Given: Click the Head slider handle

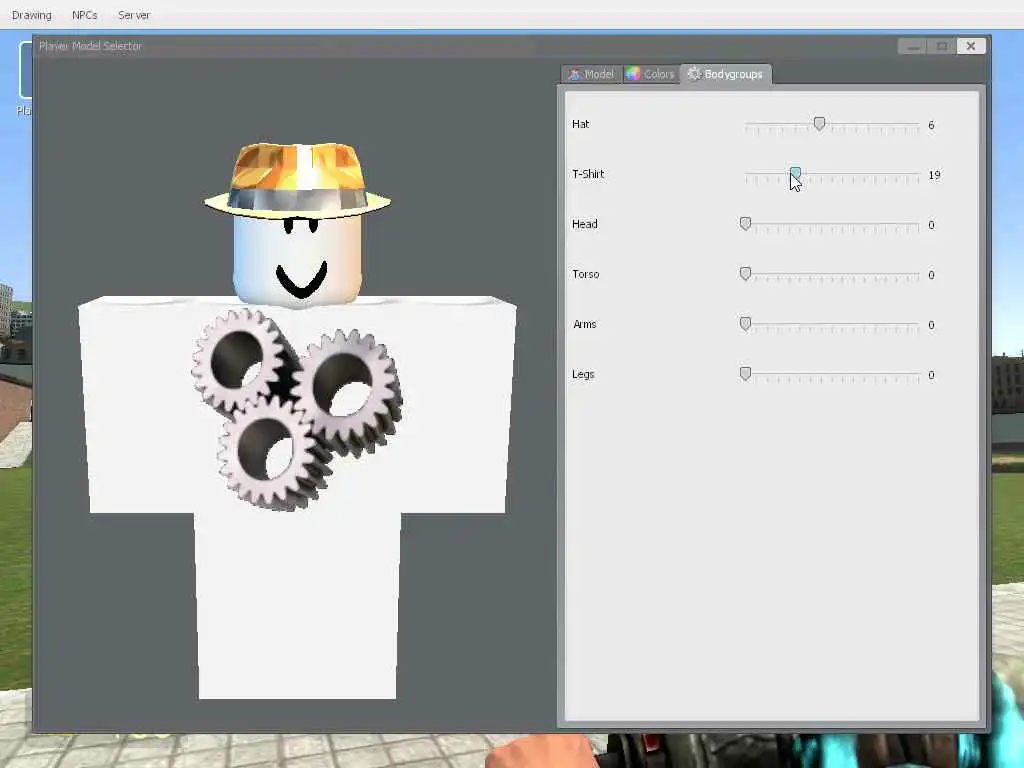Looking at the screenshot, I should pyautogui.click(x=745, y=224).
